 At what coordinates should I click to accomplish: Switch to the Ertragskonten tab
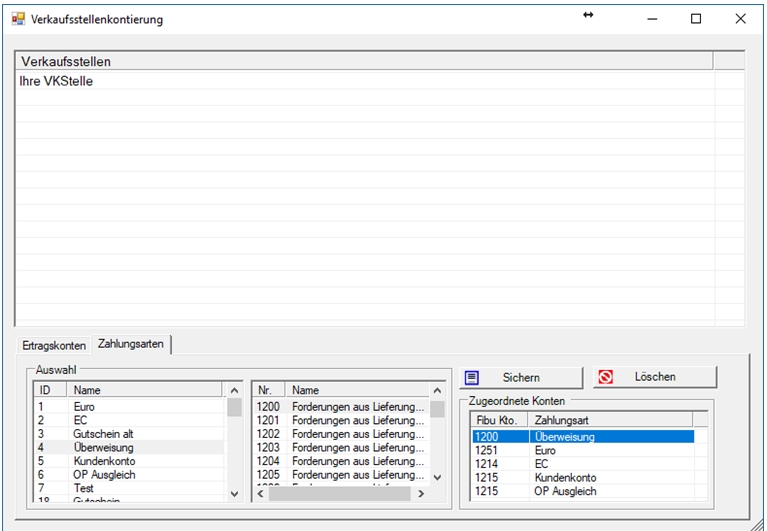pyautogui.click(x=54, y=345)
